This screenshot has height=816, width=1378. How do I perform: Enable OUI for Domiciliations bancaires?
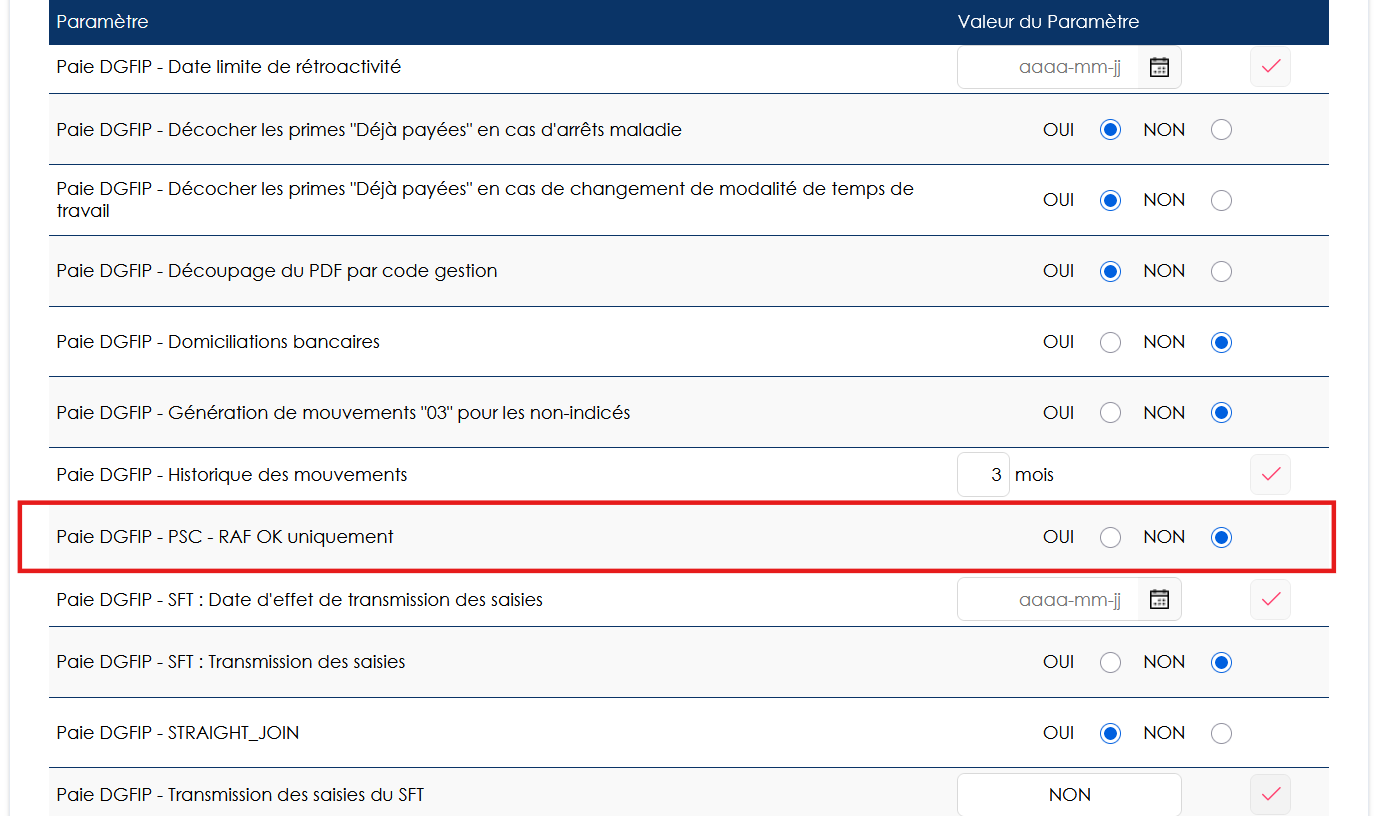pos(1110,343)
